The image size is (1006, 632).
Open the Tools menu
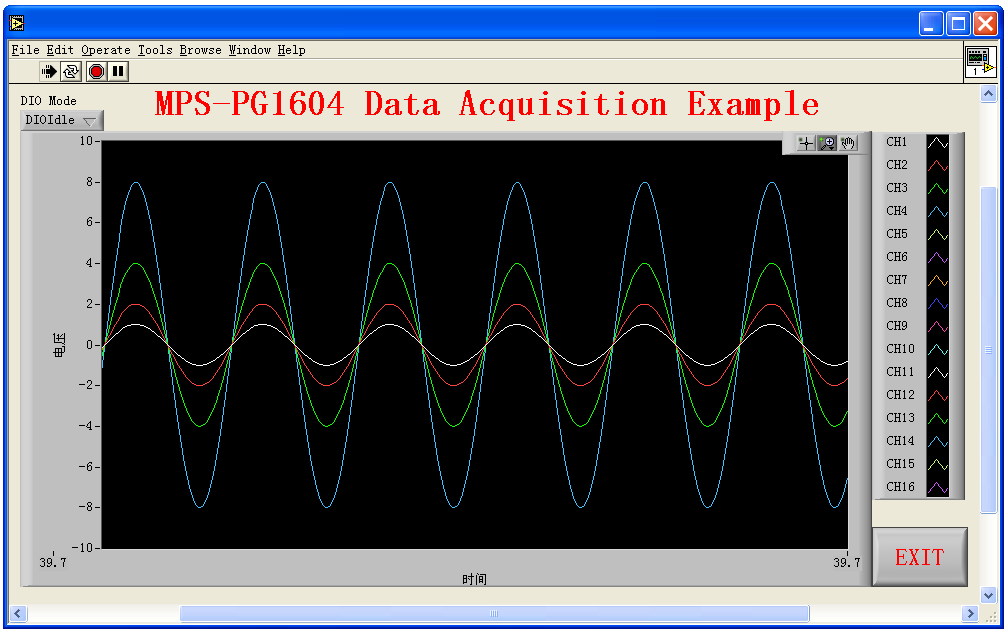click(x=155, y=50)
